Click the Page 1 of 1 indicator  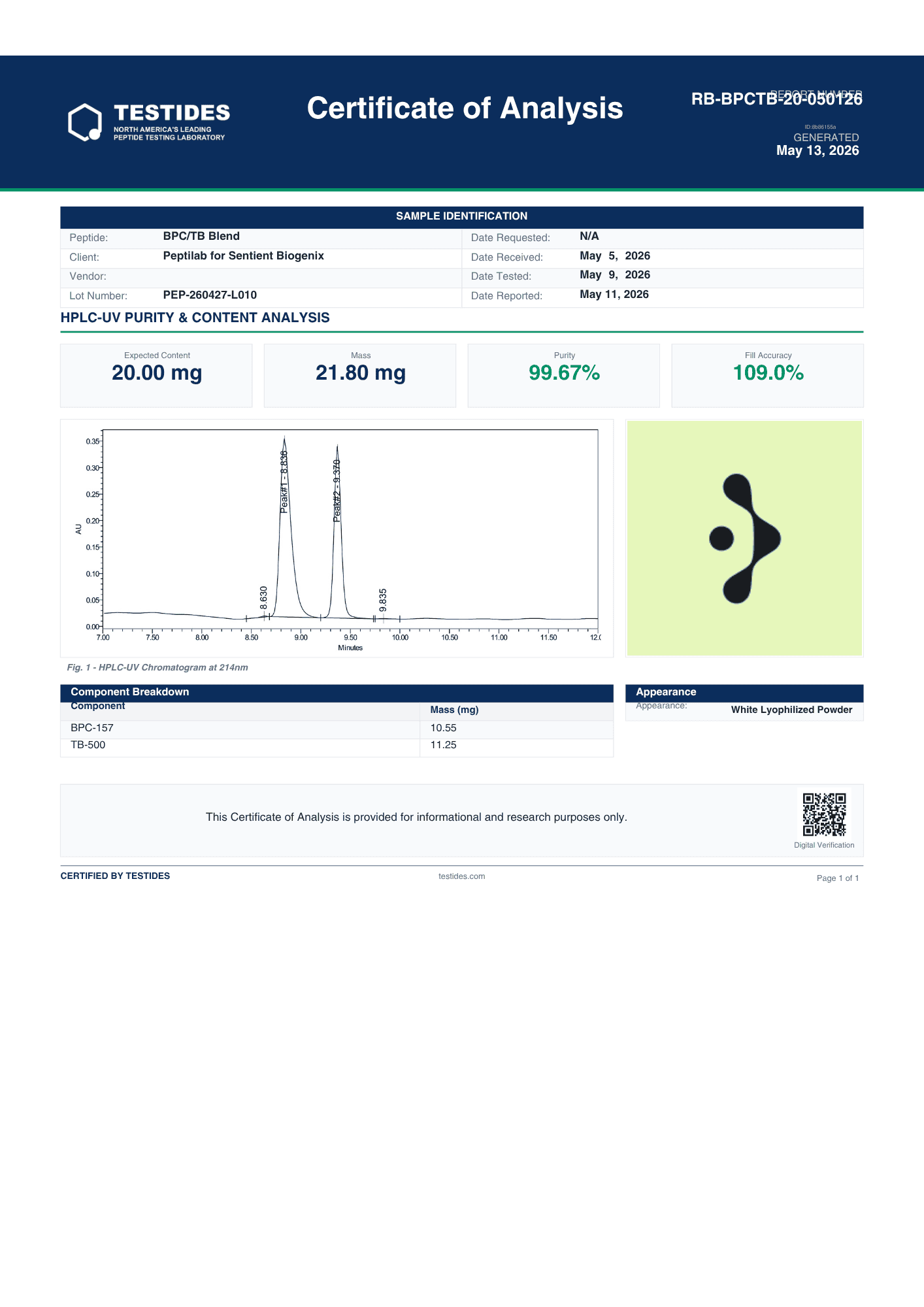coord(838,878)
